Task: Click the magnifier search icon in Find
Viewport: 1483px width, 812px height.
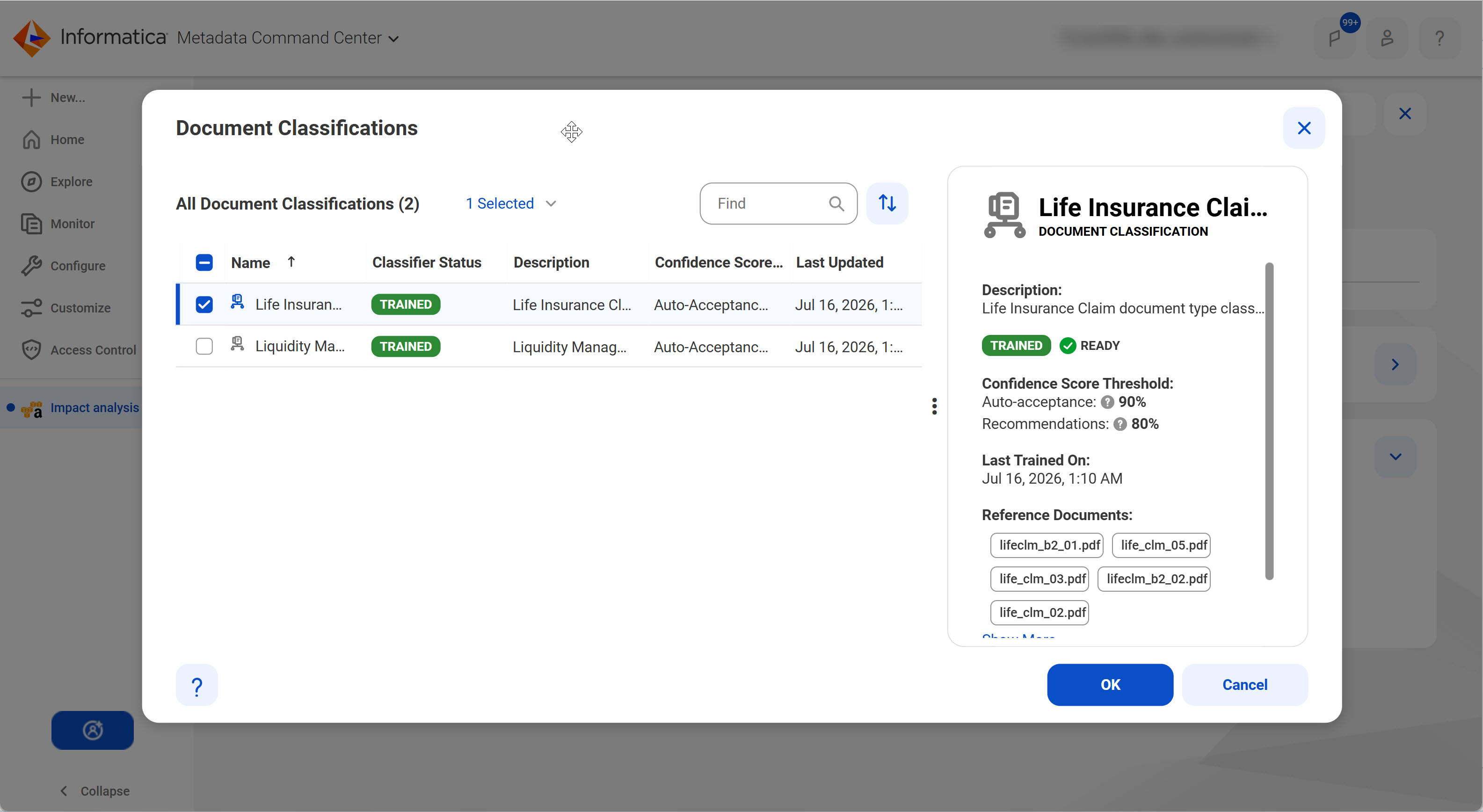Action: point(836,203)
